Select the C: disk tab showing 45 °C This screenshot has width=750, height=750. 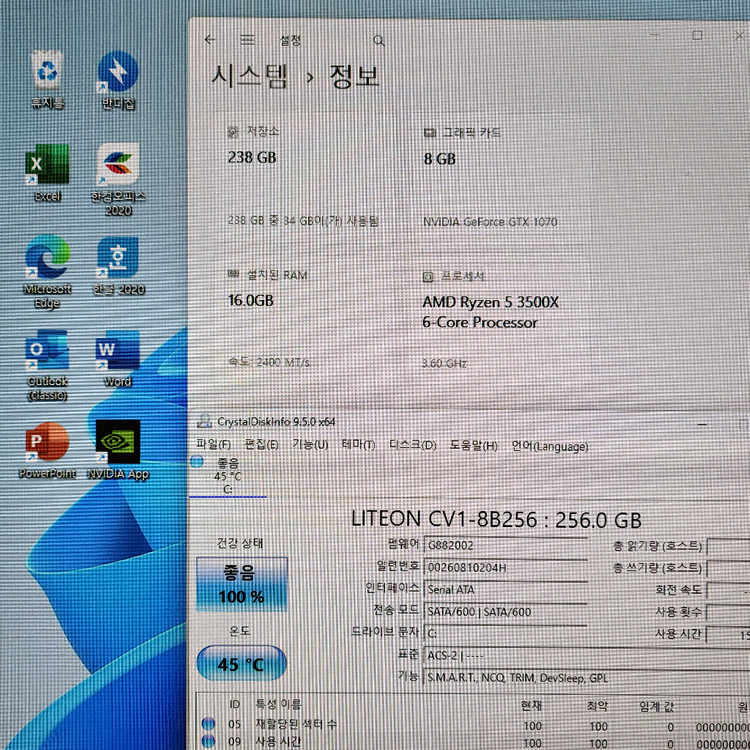[228, 476]
